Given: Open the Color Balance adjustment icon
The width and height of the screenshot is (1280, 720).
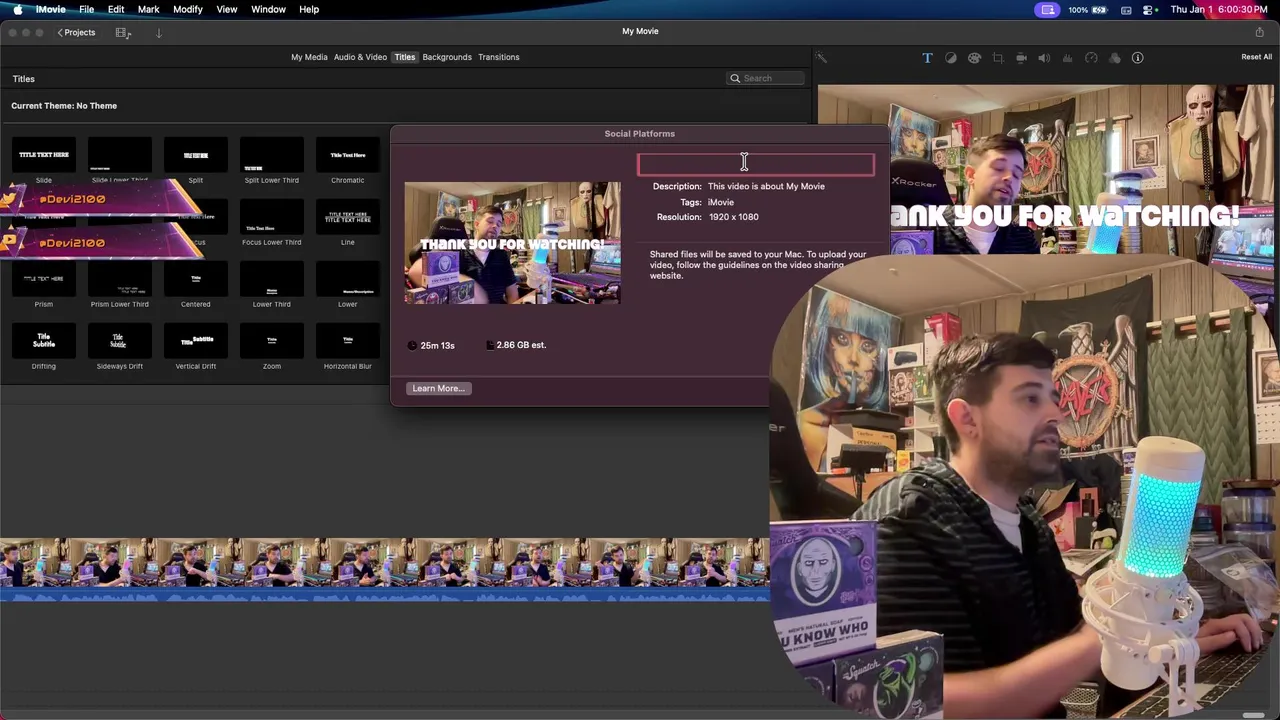Looking at the screenshot, I should tap(951, 58).
